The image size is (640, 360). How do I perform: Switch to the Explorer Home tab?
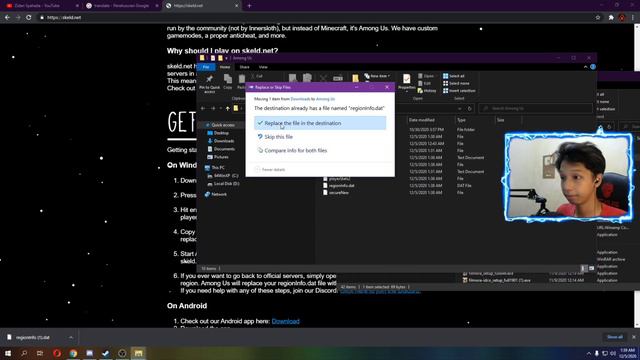(x=225, y=67)
